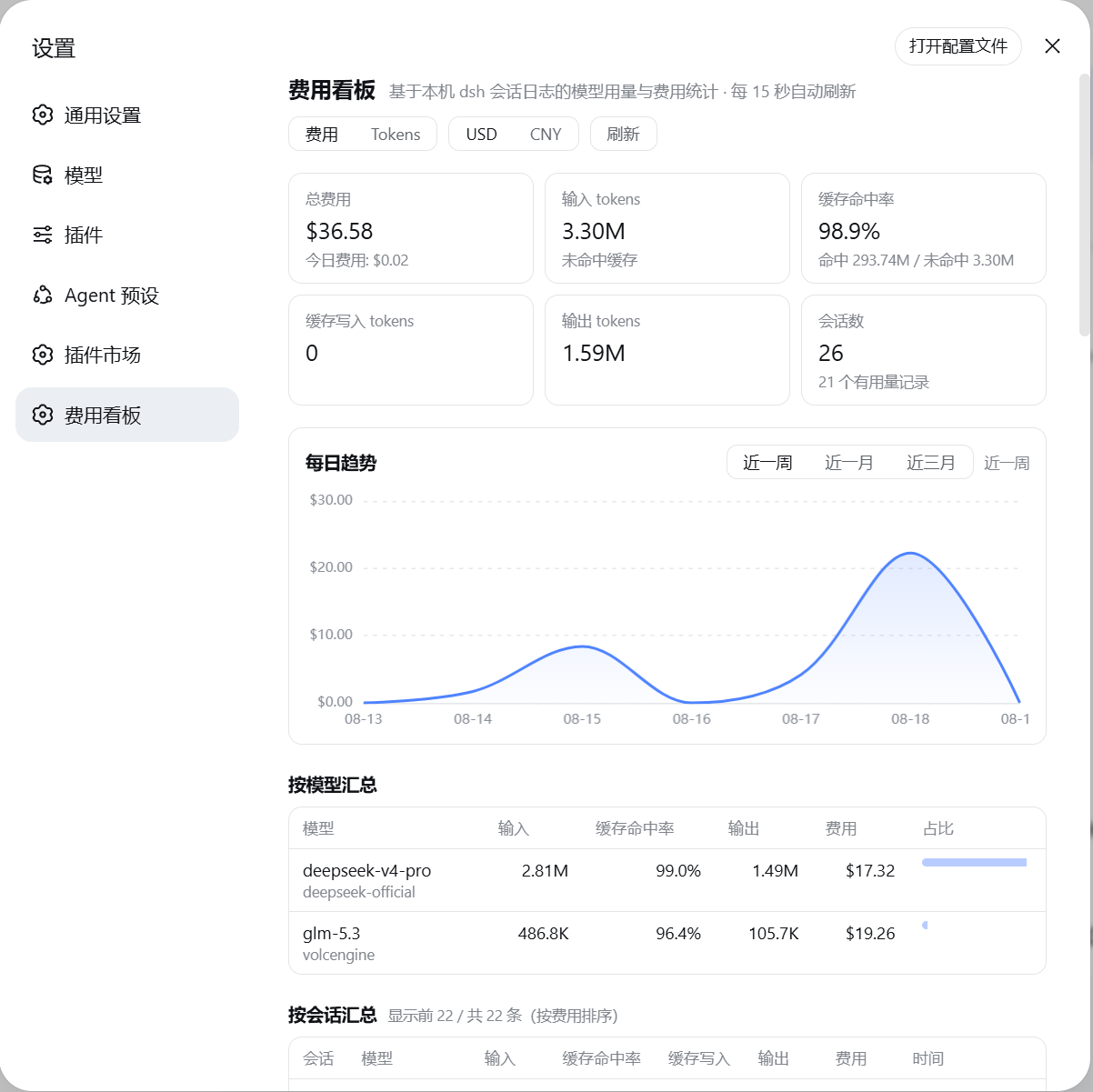Click the 时间 column header in session table
The width and height of the screenshot is (1093, 1092).
(x=928, y=1058)
